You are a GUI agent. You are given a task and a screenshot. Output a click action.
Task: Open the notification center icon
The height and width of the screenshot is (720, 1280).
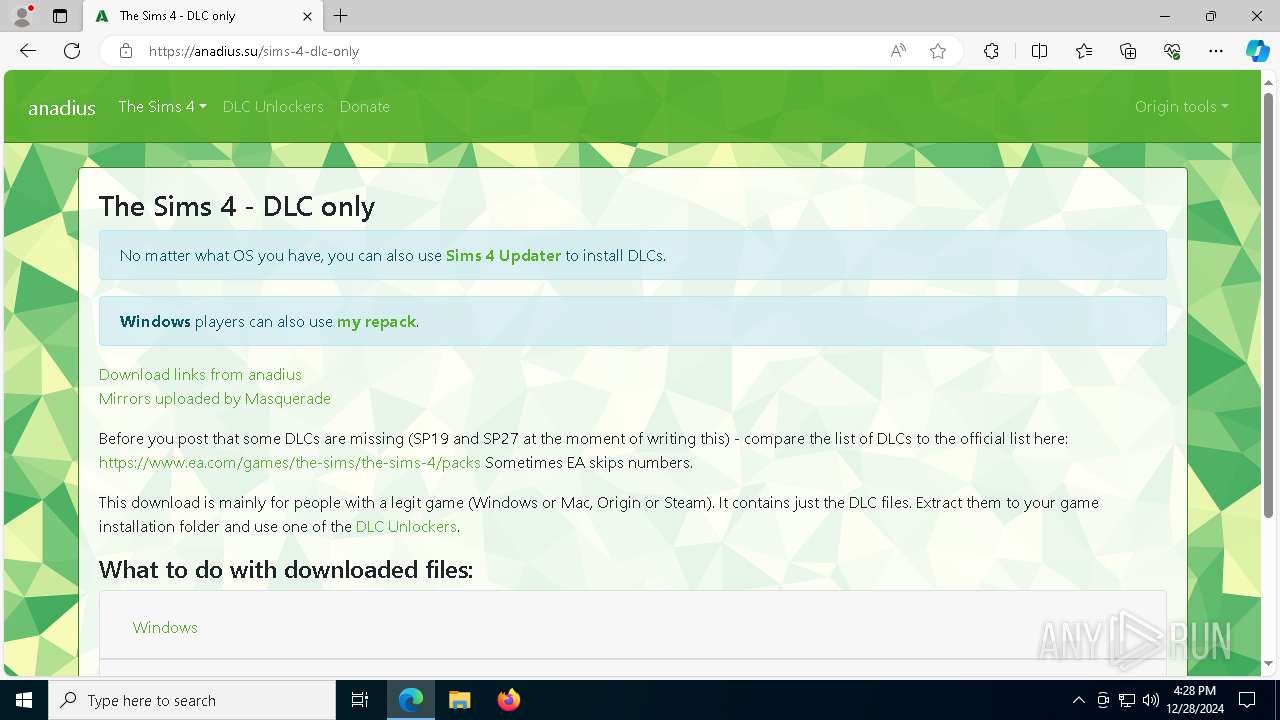click(x=1247, y=700)
